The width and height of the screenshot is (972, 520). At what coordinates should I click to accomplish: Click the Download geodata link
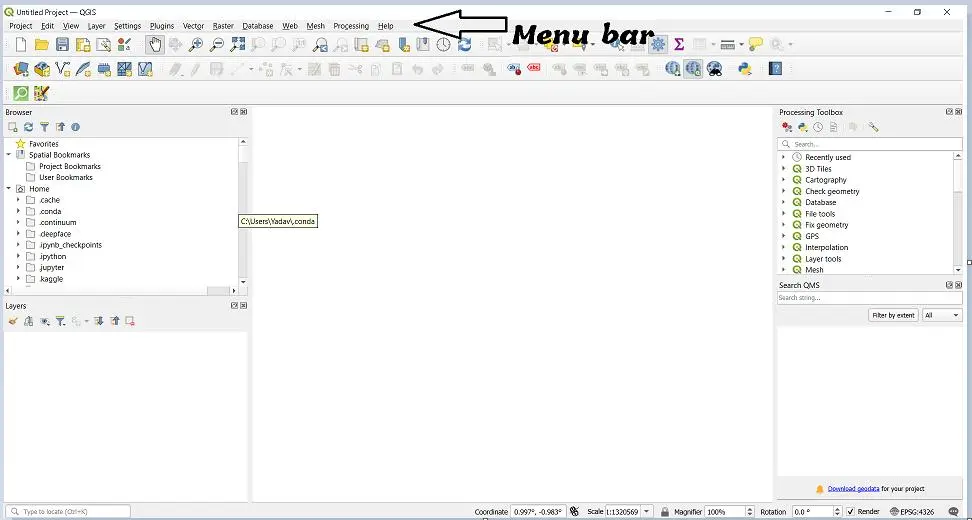[x=853, y=489]
